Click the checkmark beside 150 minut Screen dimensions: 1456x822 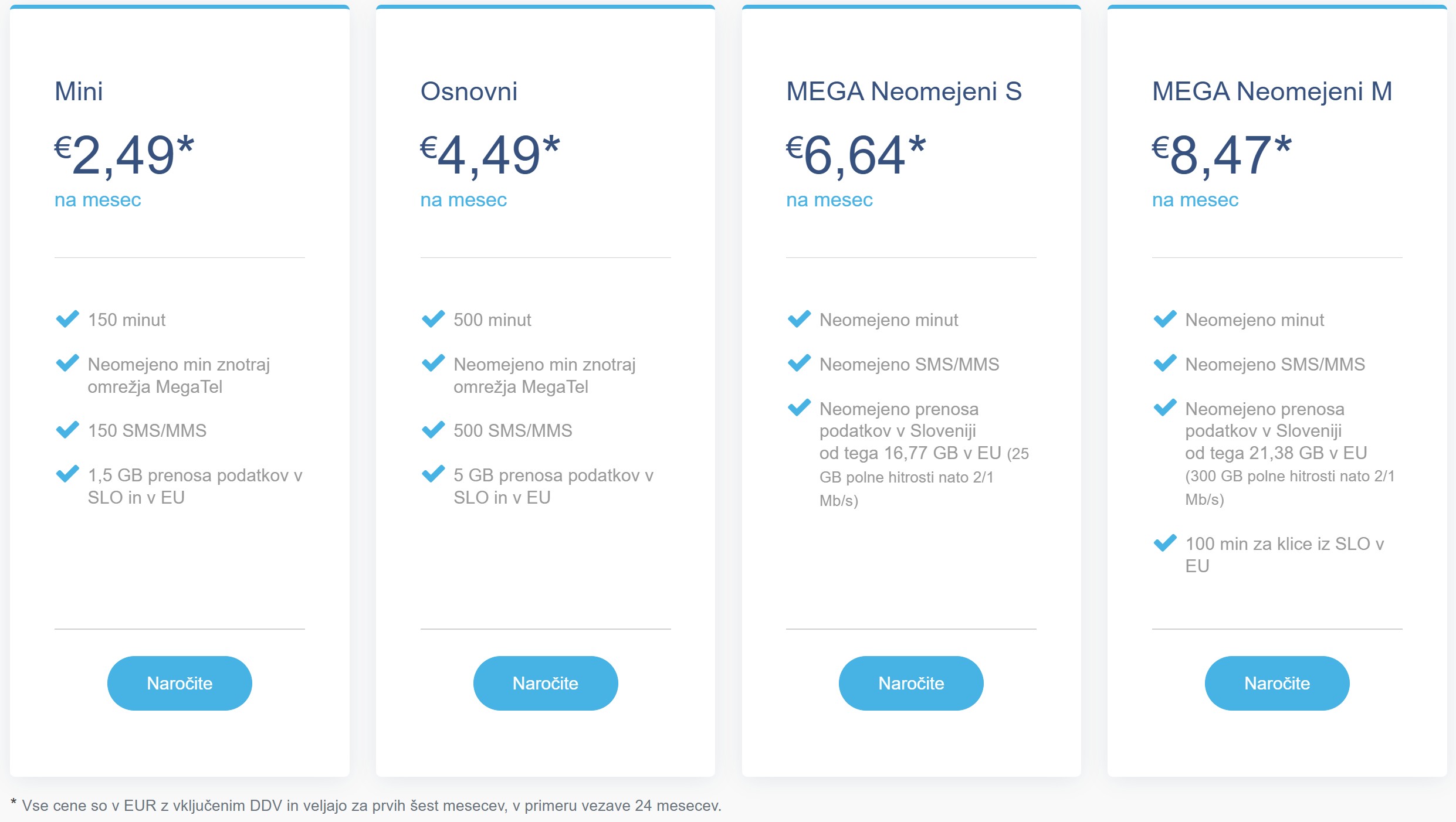pyautogui.click(x=67, y=319)
